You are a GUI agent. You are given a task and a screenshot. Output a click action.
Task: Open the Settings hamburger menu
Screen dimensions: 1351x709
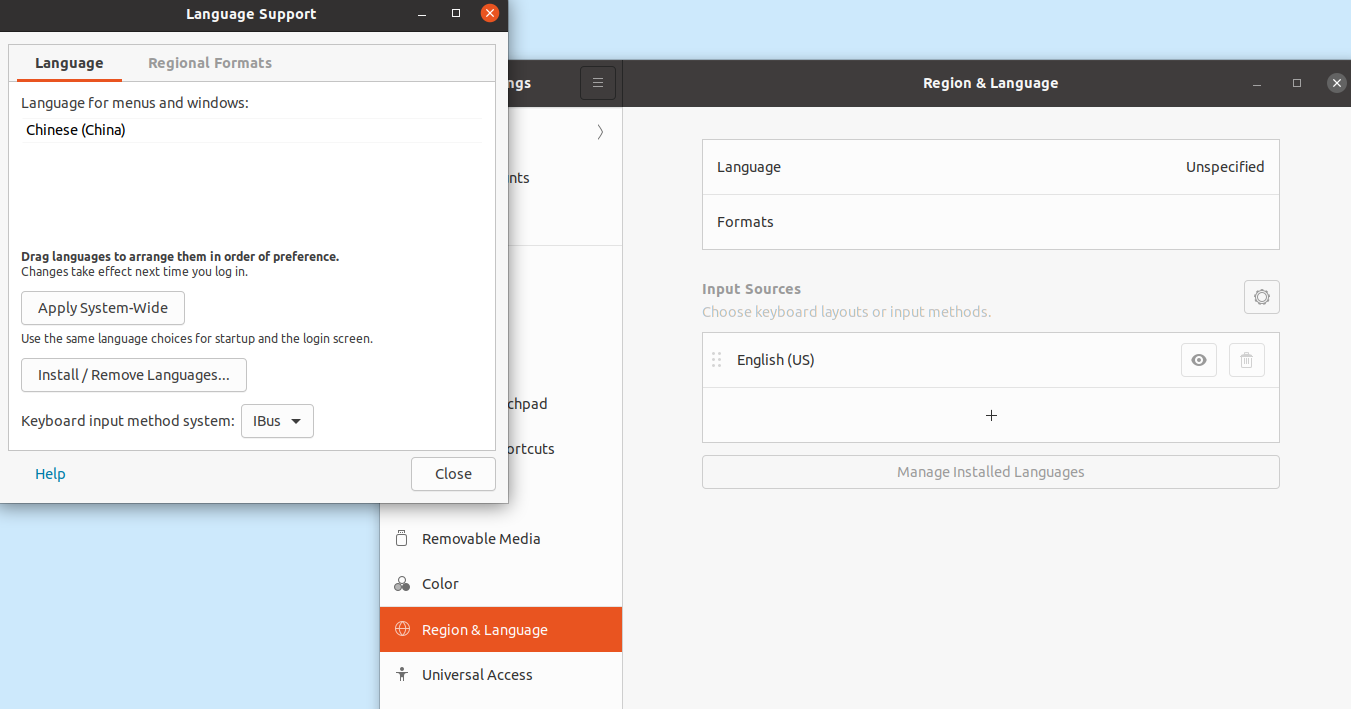[x=598, y=83]
